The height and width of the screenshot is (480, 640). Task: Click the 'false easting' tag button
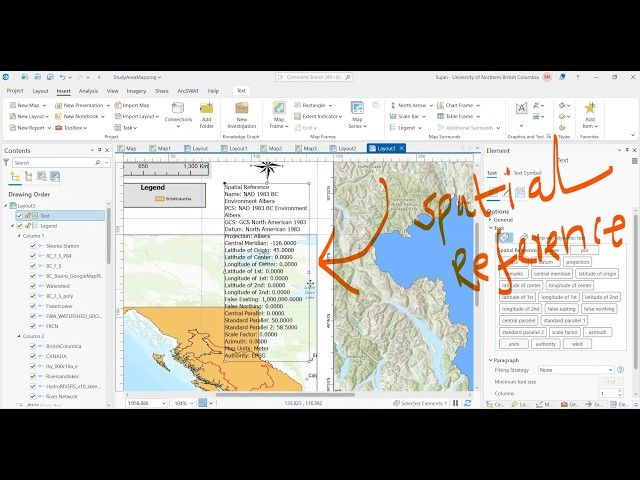pyautogui.click(x=561, y=309)
